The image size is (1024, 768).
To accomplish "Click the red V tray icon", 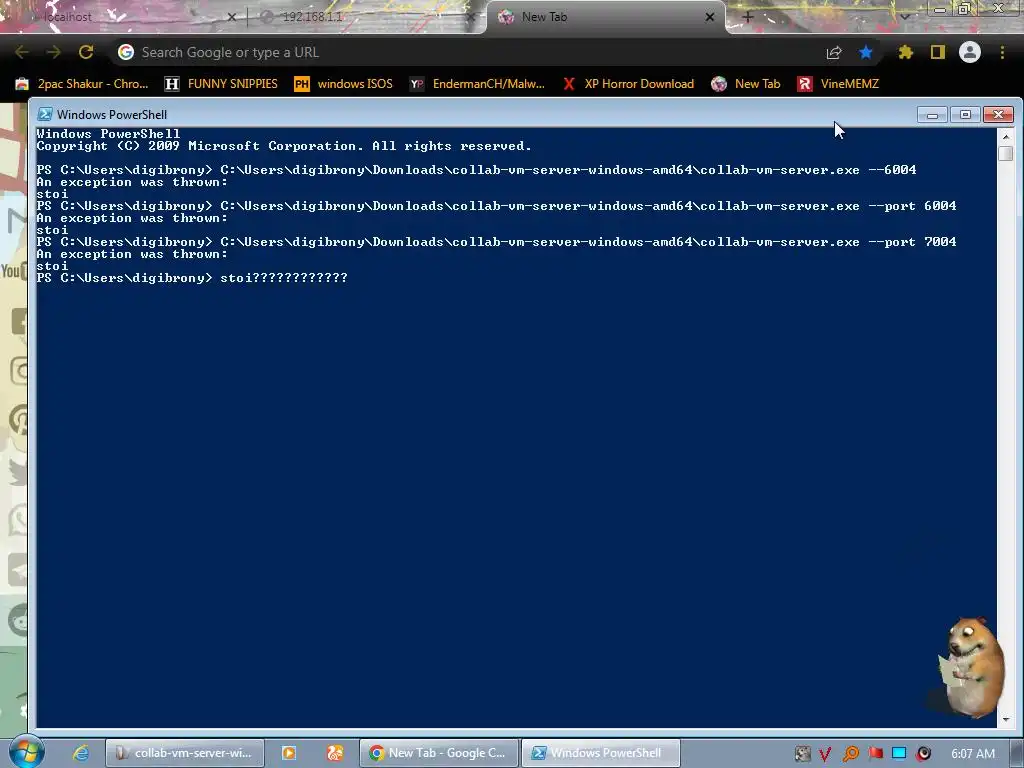I will [825, 754].
